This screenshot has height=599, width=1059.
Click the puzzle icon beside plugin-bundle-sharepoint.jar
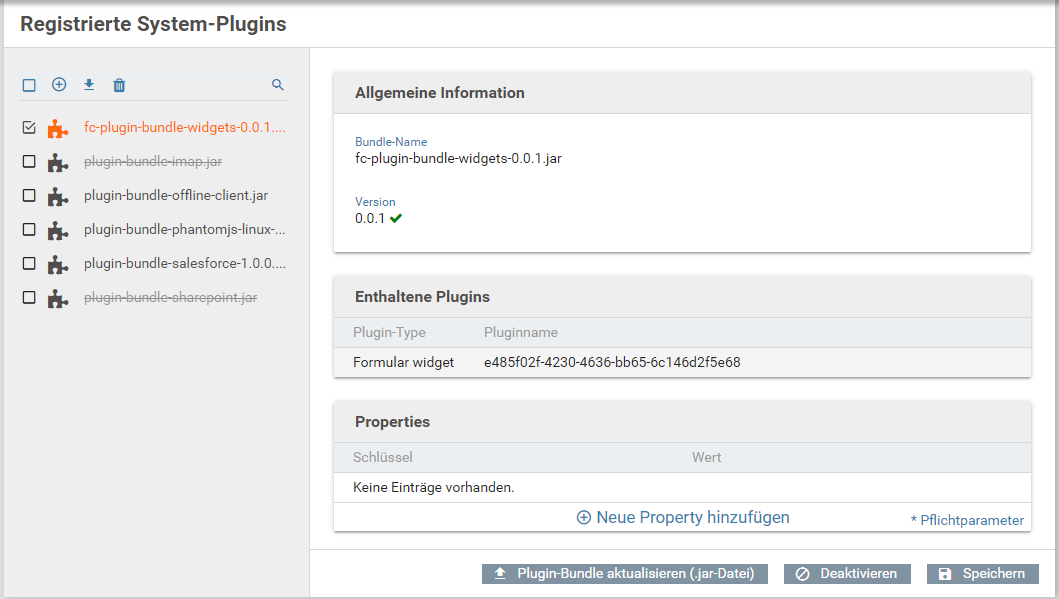58,298
